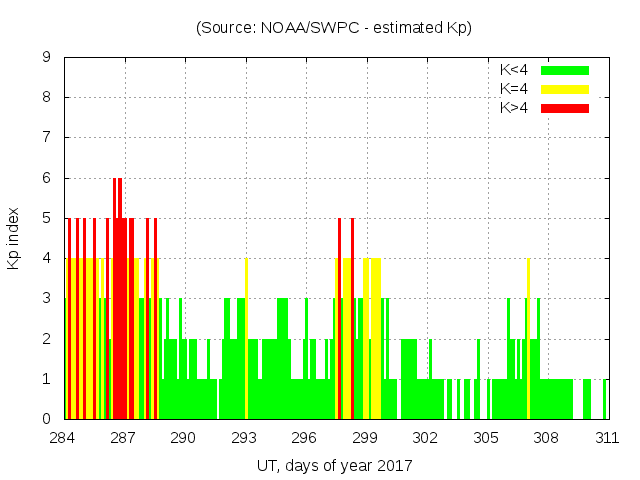
Task: Click the day 287 x-axis tick label
Action: coord(123,438)
